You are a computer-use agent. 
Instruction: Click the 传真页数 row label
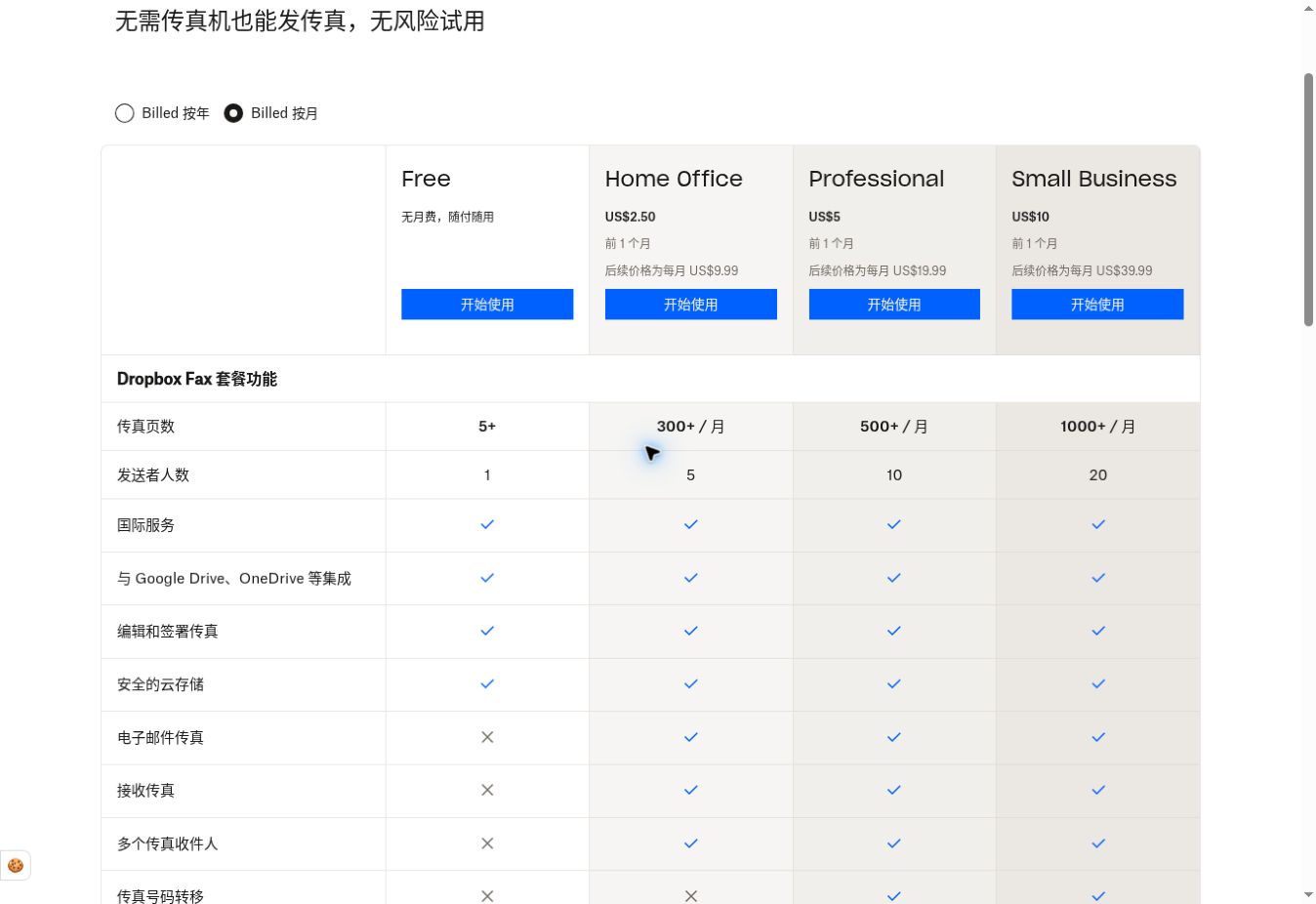coord(146,427)
